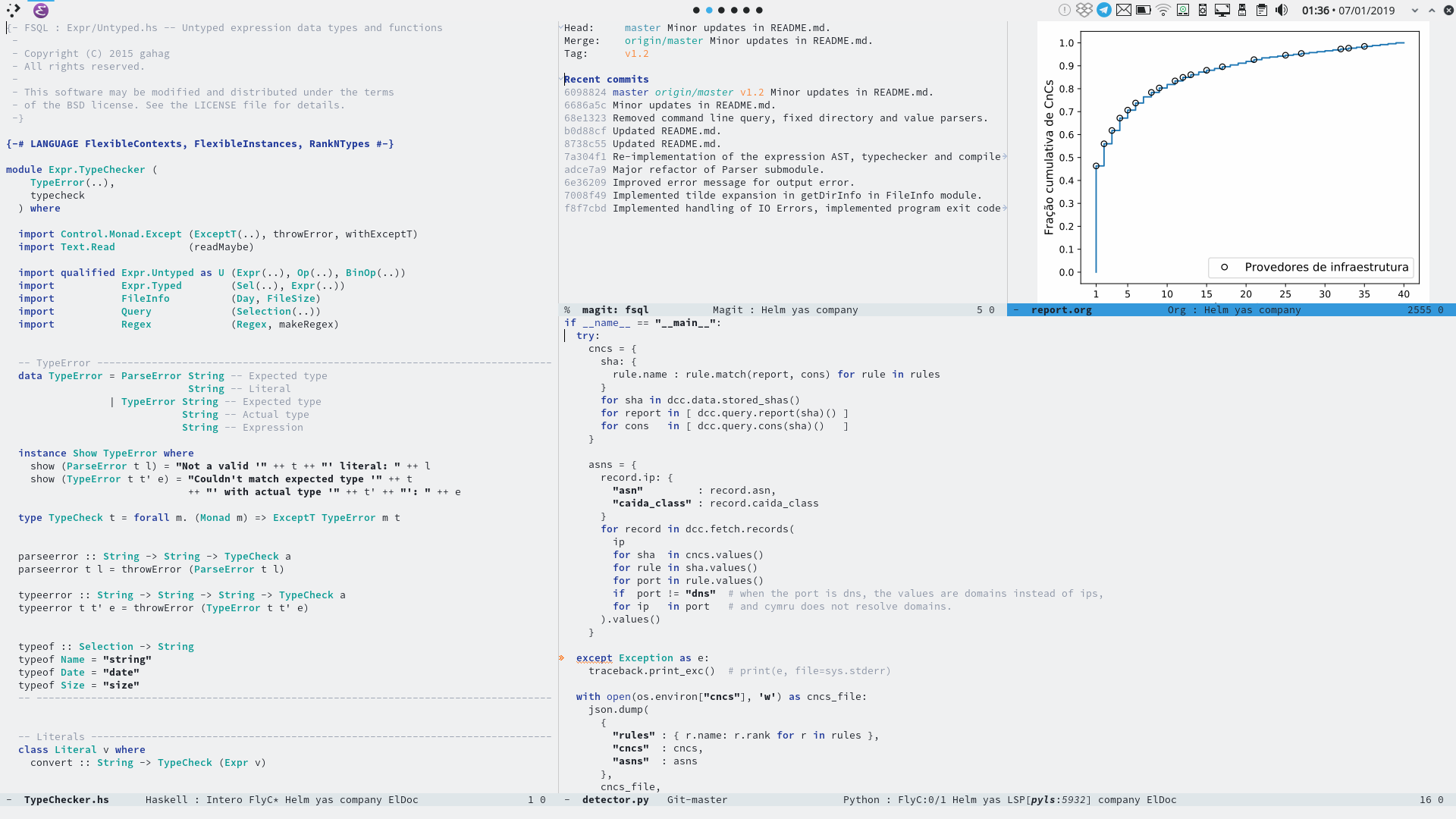Click the clock showing 01:36
The height and width of the screenshot is (819, 1456).
click(x=1315, y=11)
